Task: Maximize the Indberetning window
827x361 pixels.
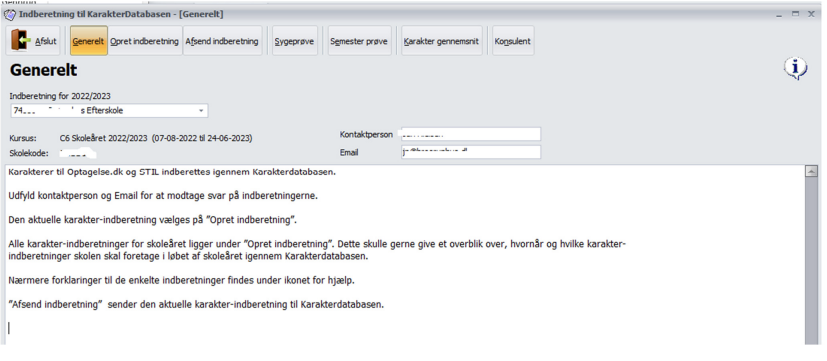Action: tap(795, 15)
